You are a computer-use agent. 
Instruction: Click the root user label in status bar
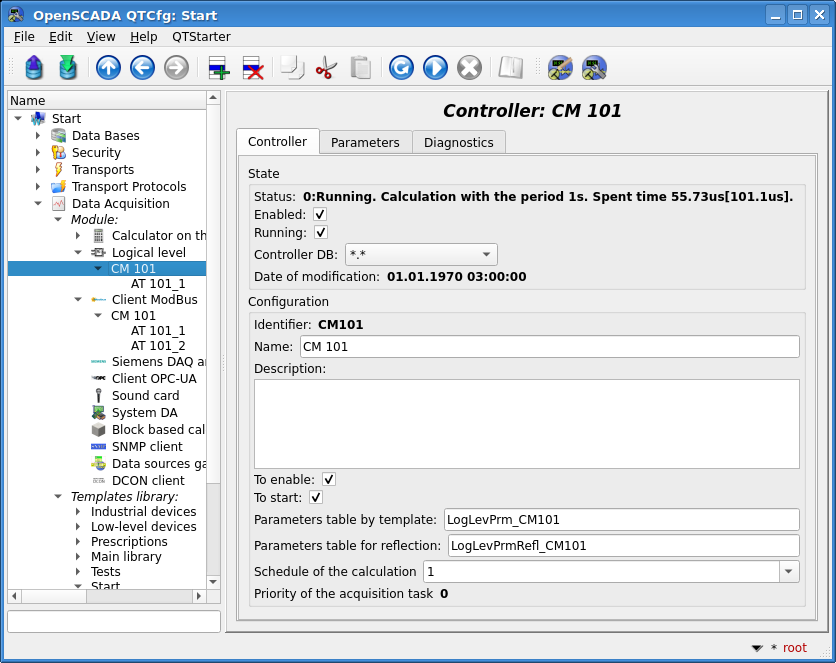coord(794,648)
